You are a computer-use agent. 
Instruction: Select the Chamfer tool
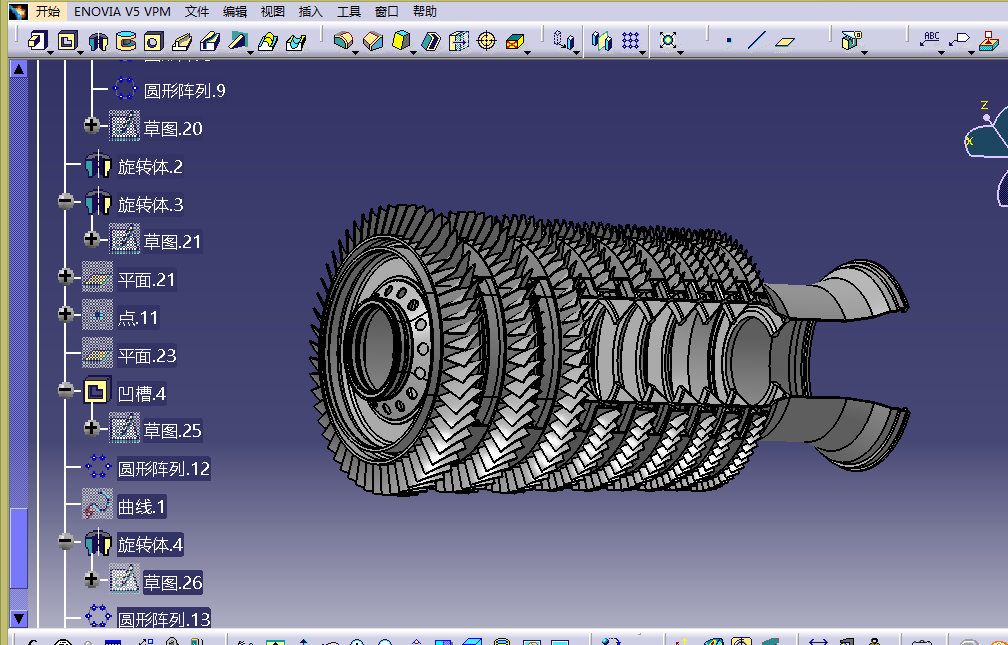(x=373, y=41)
